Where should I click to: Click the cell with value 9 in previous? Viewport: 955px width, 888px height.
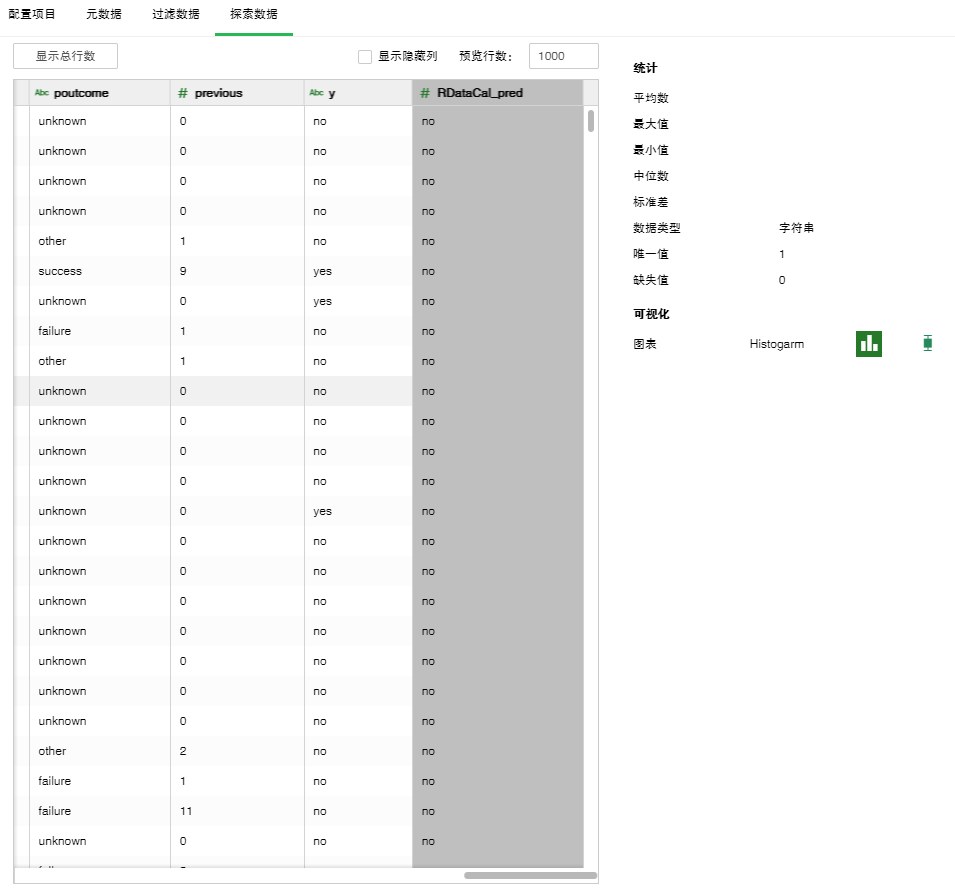pos(183,271)
